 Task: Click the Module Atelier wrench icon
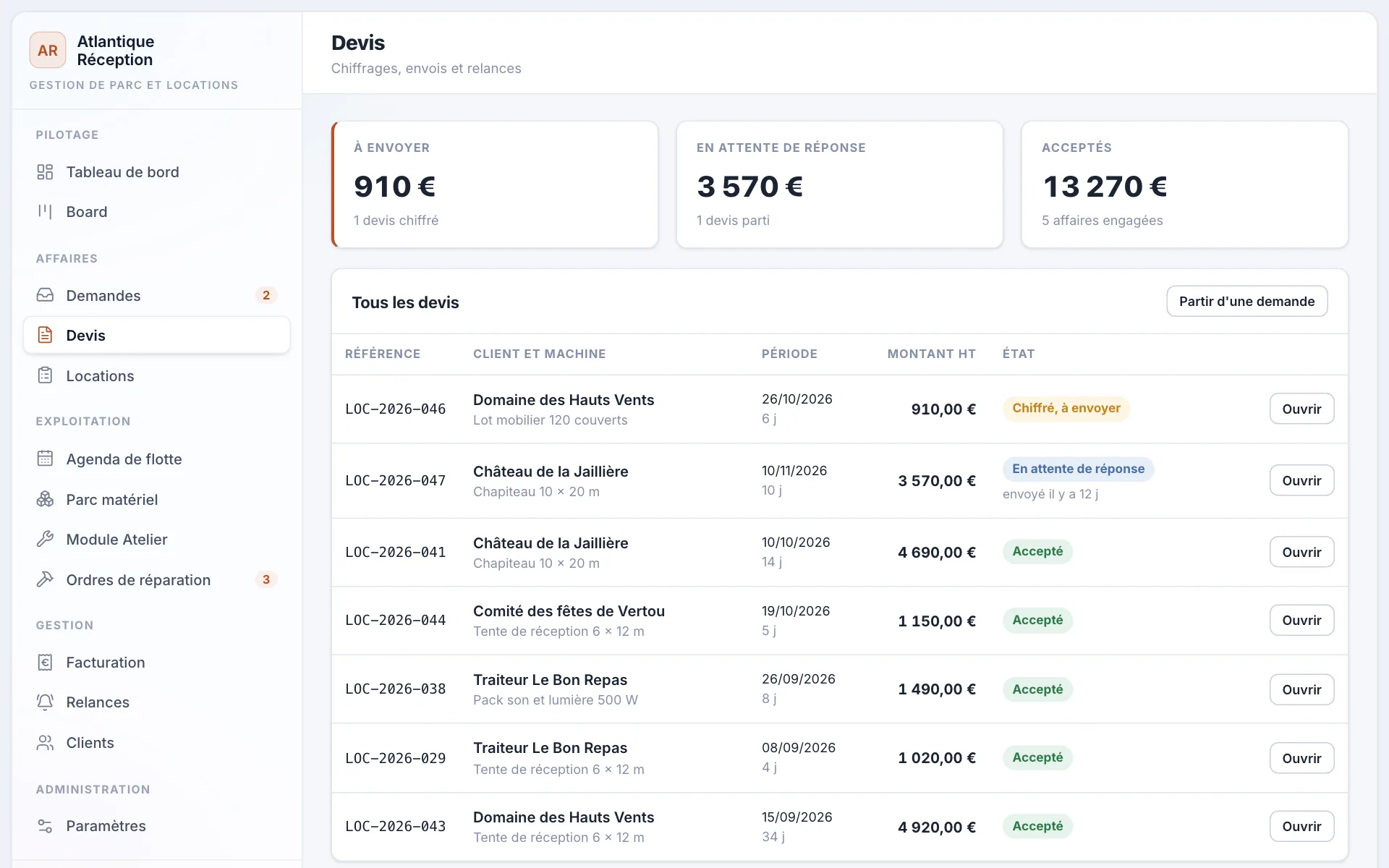pos(45,539)
